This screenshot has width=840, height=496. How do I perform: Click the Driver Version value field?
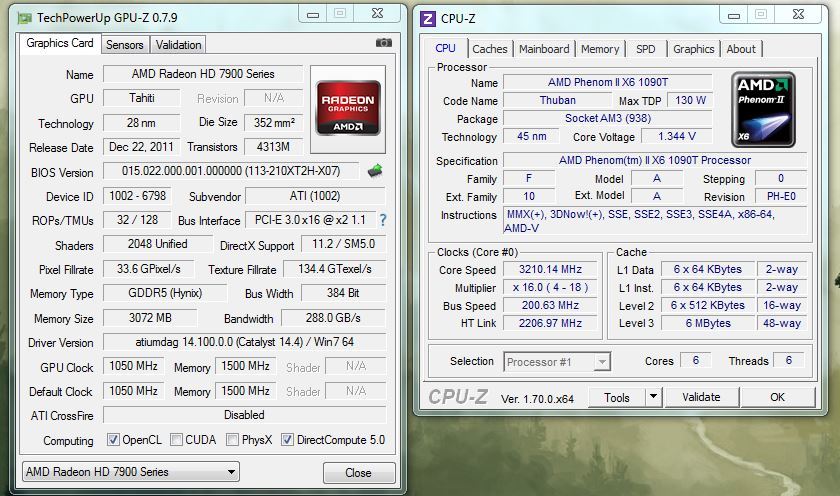pyautogui.click(x=244, y=342)
